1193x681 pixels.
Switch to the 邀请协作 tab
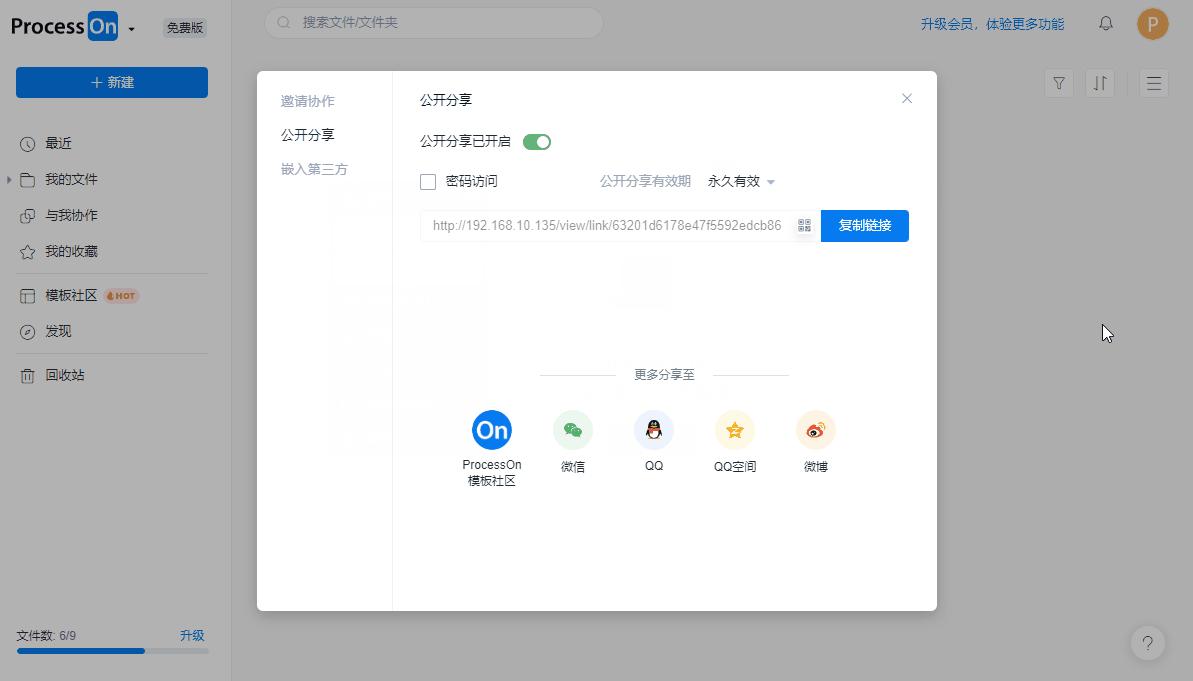pyautogui.click(x=309, y=100)
